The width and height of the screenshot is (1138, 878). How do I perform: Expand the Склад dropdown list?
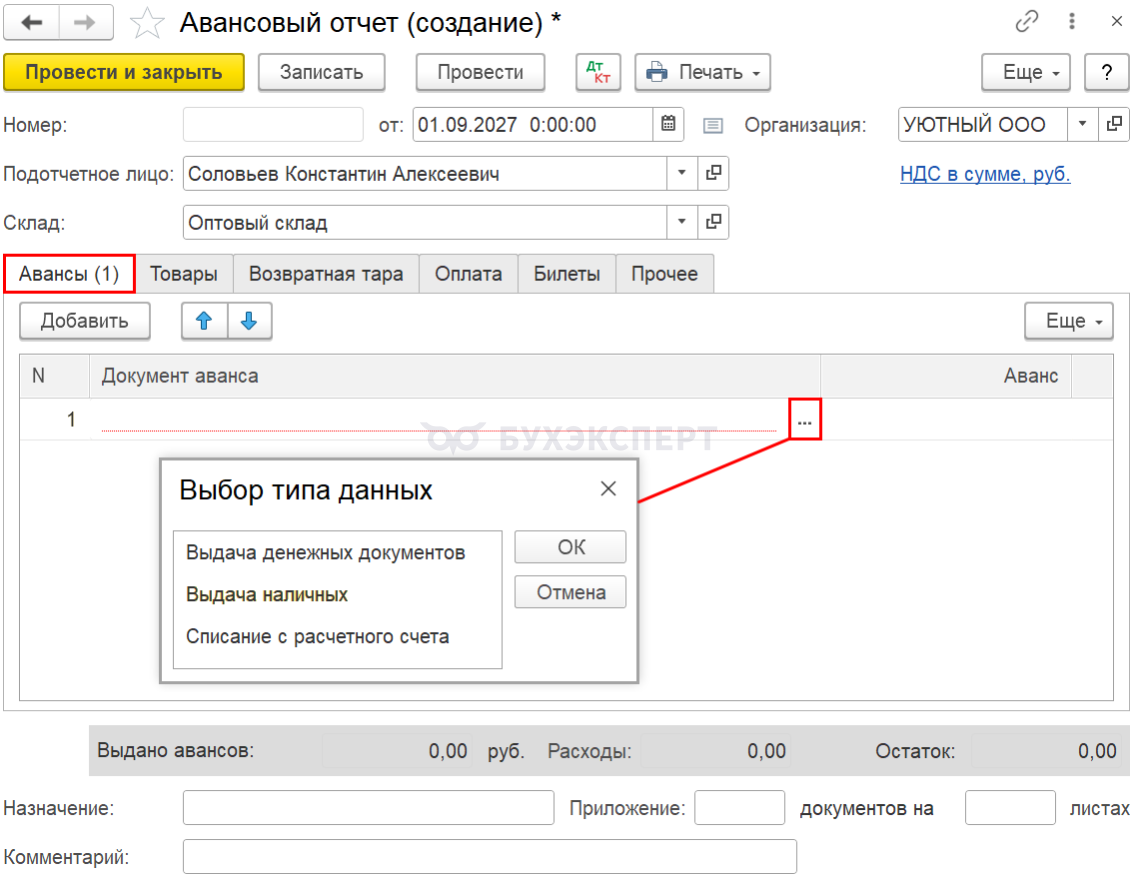point(681,222)
